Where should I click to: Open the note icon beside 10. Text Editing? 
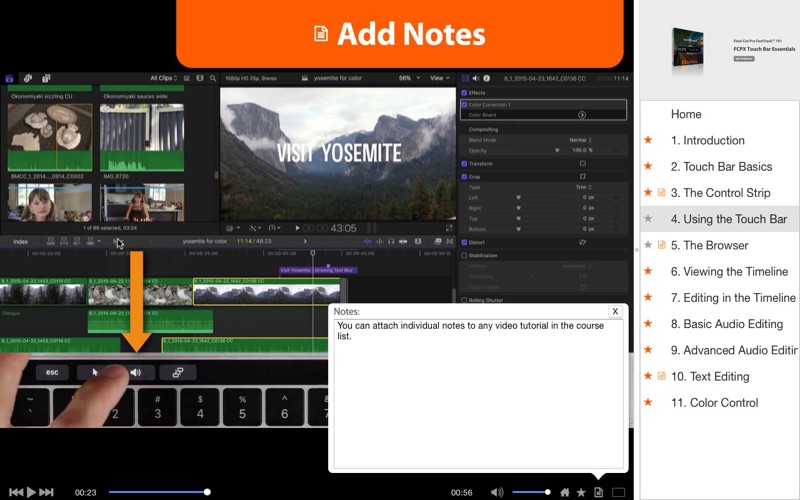[661, 376]
